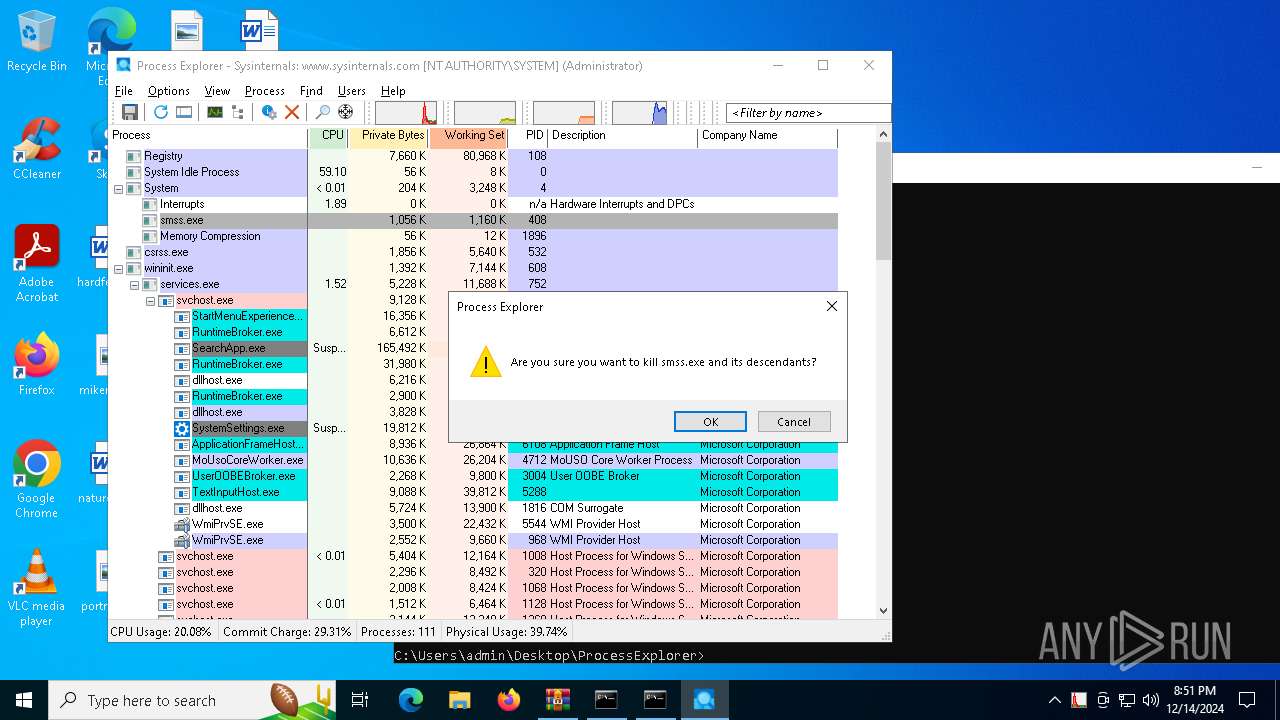
Task: Click the Type here to search box
Action: (x=192, y=700)
